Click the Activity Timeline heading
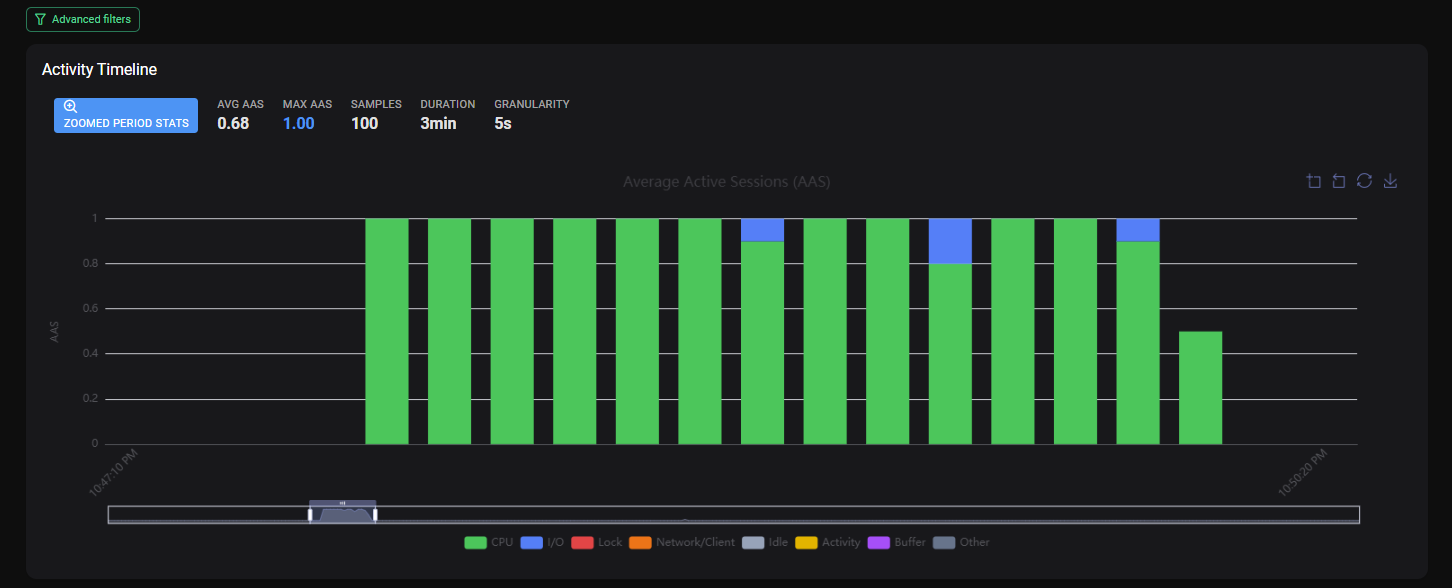1452x588 pixels. pyautogui.click(x=99, y=70)
